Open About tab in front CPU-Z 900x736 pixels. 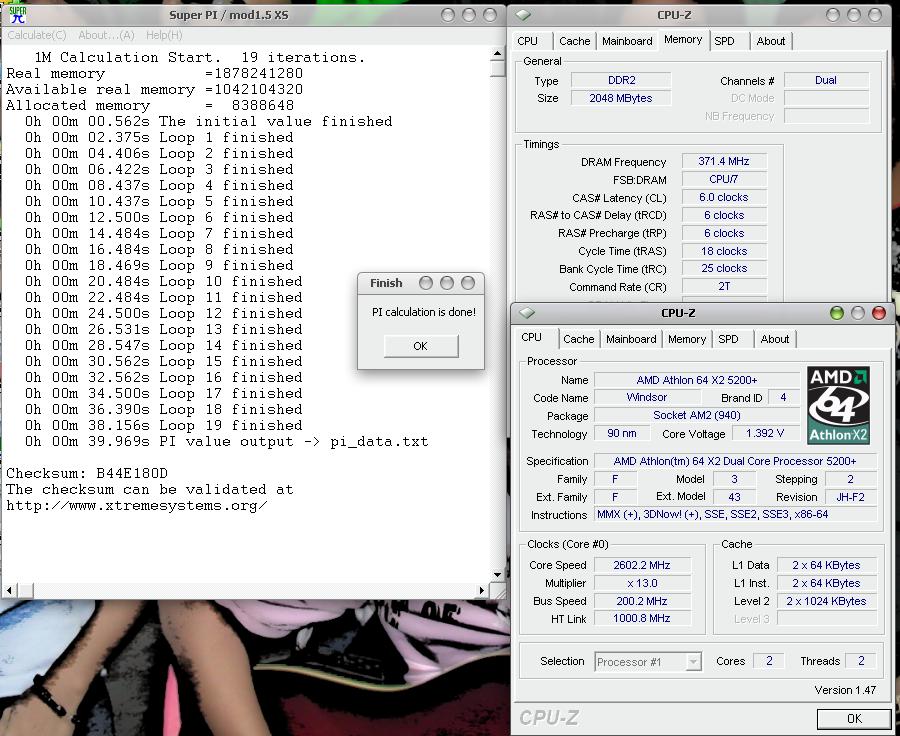[775, 339]
